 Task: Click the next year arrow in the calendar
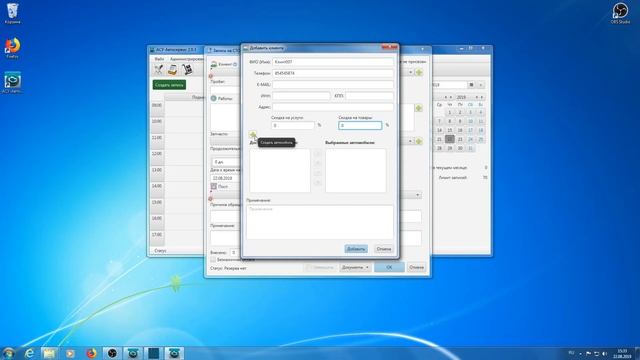[x=482, y=97]
